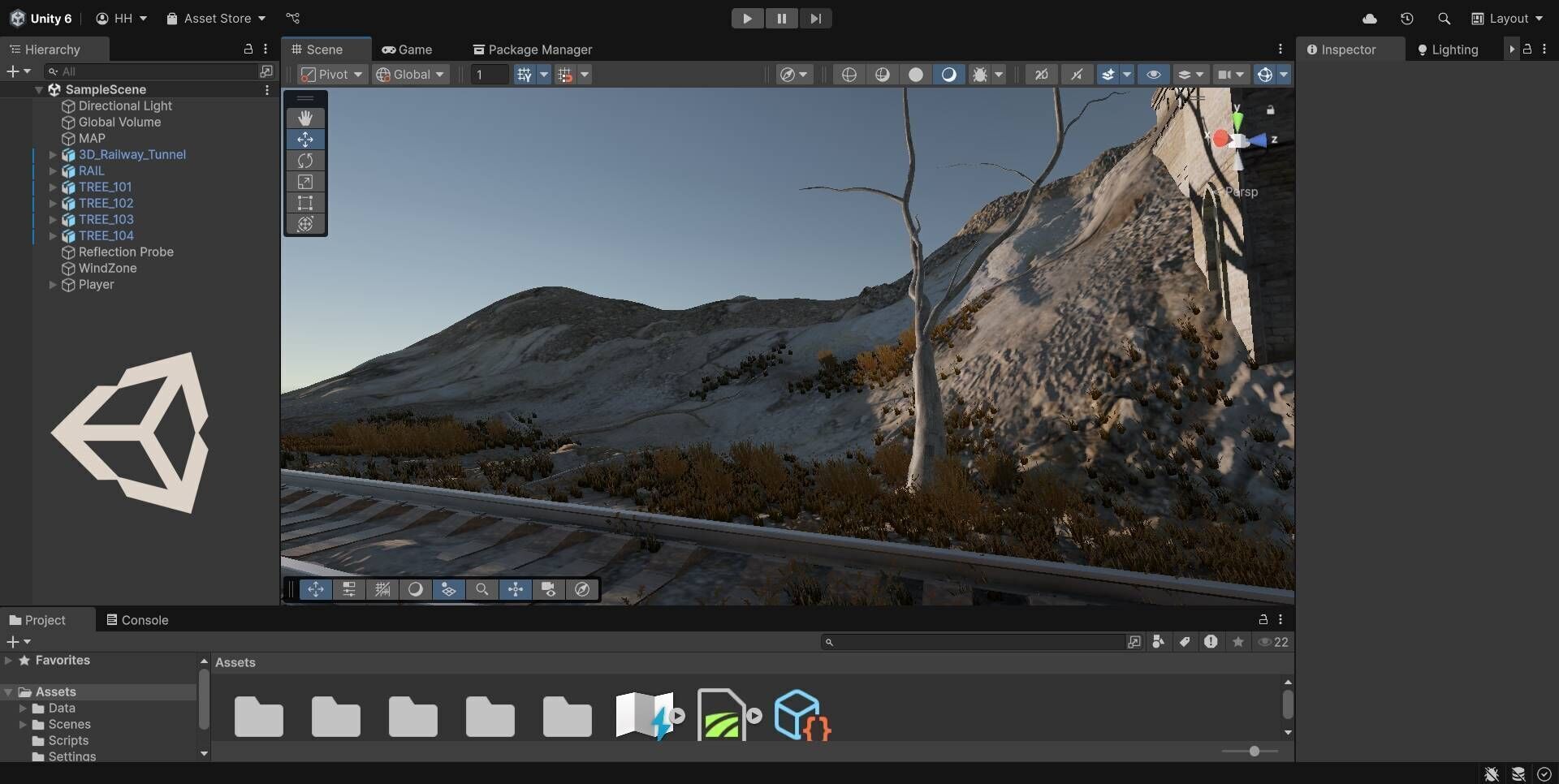Toggle Scene visibility eye icon
Image resolution: width=1559 pixels, height=784 pixels.
pos(1154,75)
